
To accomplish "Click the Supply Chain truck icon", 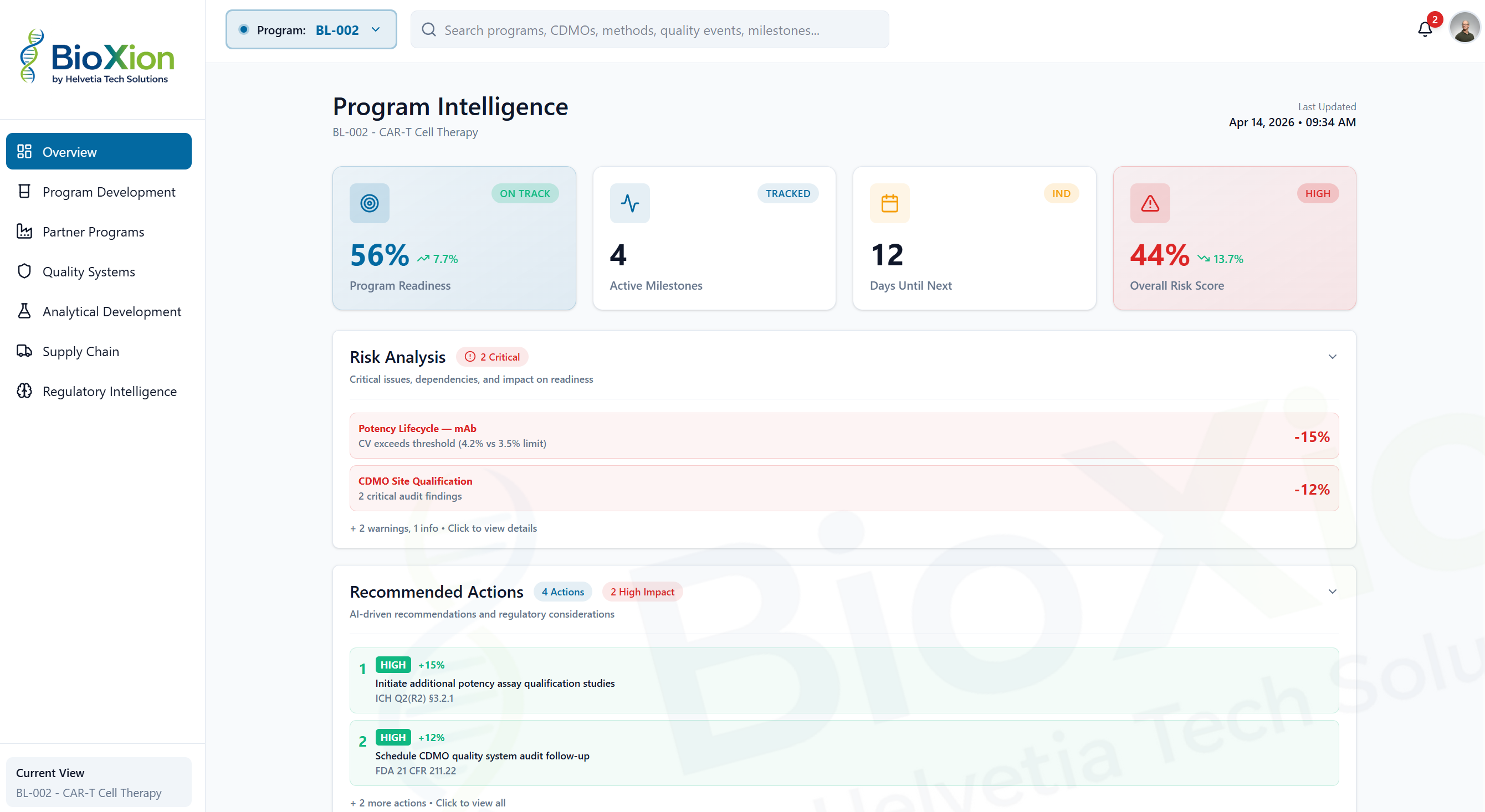I will click(x=24, y=351).
